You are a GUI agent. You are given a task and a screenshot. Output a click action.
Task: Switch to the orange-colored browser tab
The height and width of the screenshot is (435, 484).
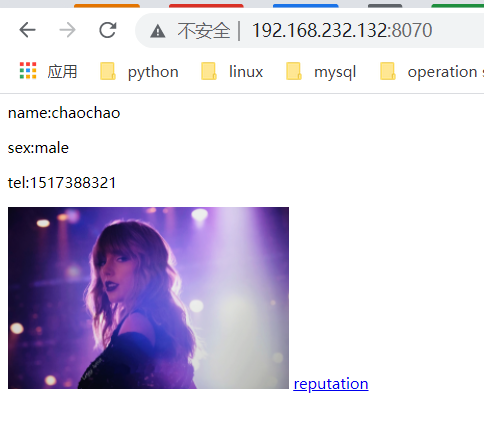coord(107,6)
